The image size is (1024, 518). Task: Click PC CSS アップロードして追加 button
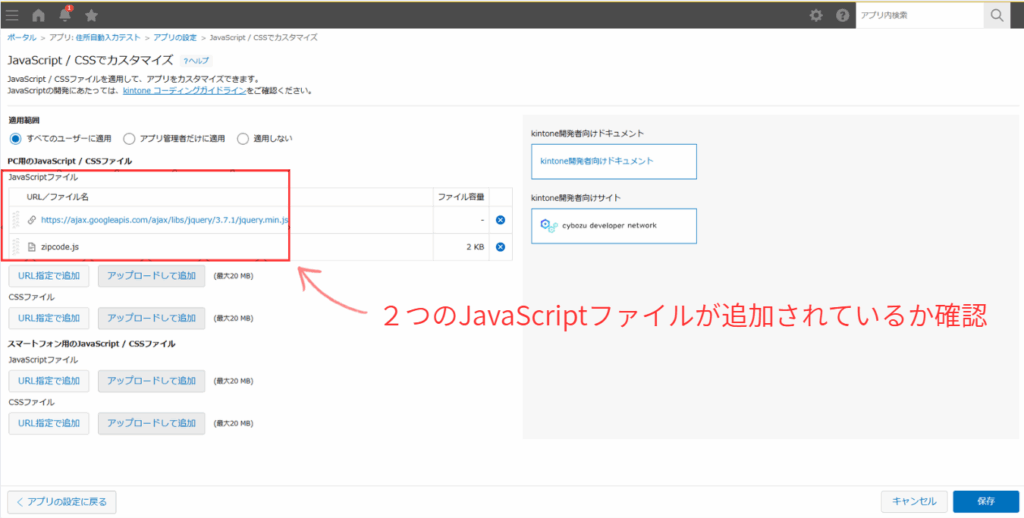click(152, 318)
